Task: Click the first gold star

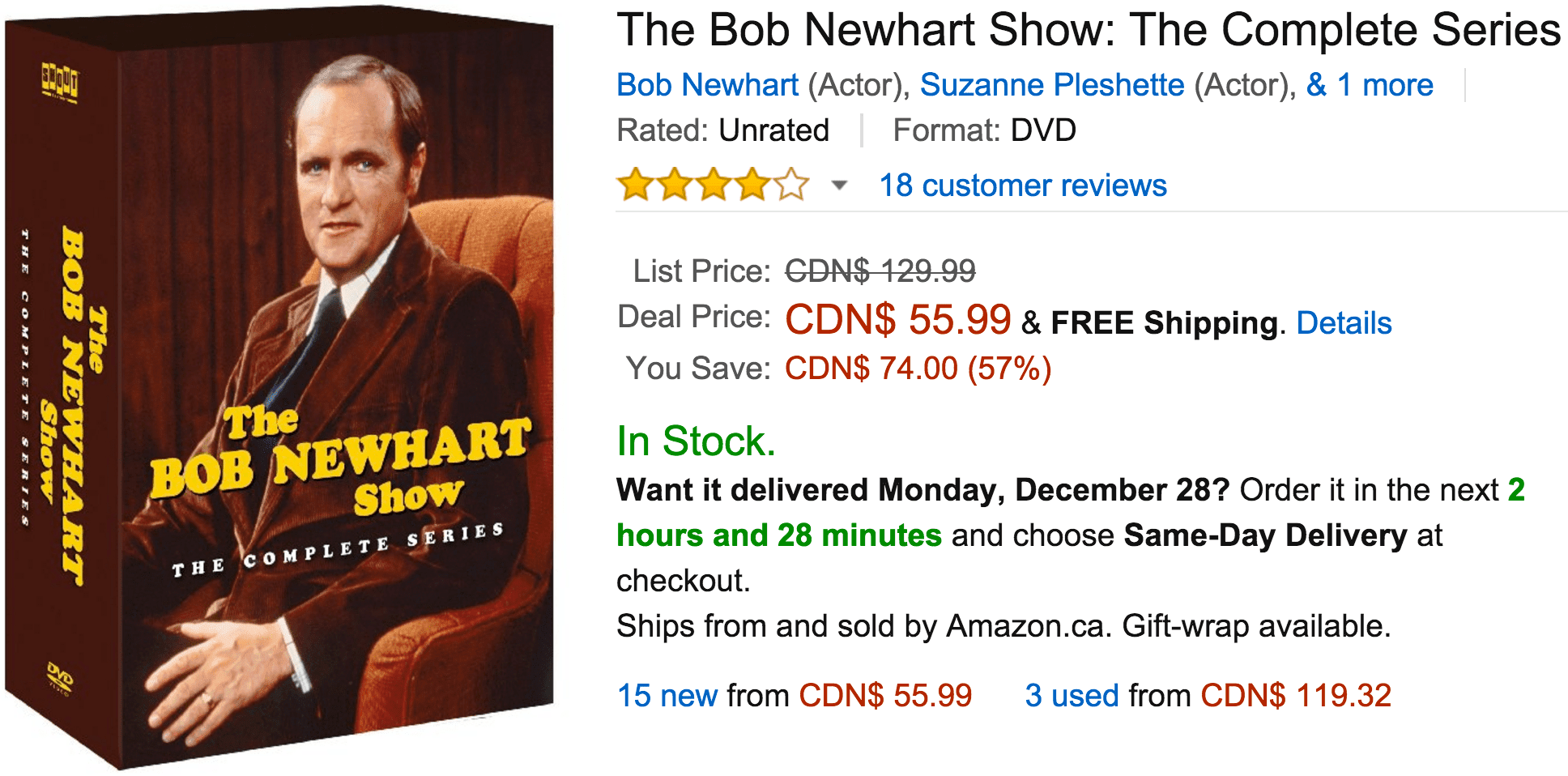Action: (x=636, y=185)
